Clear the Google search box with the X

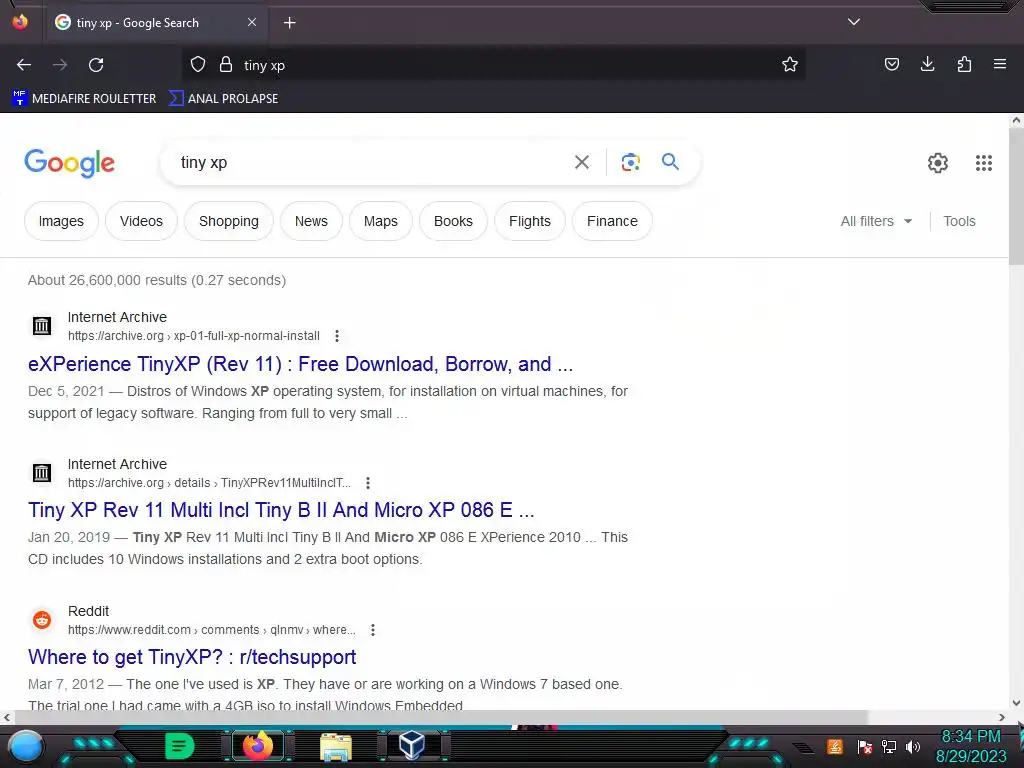581,162
